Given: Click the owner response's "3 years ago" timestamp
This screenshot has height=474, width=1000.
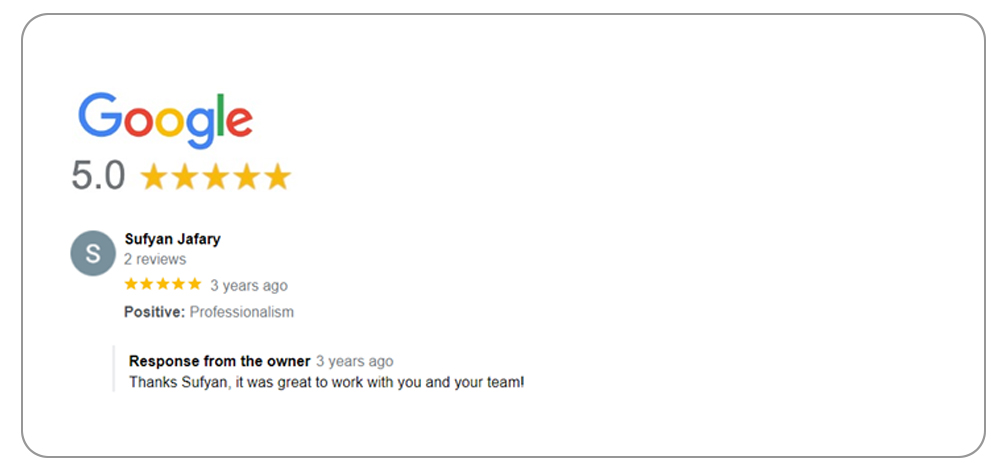Looking at the screenshot, I should click(355, 361).
